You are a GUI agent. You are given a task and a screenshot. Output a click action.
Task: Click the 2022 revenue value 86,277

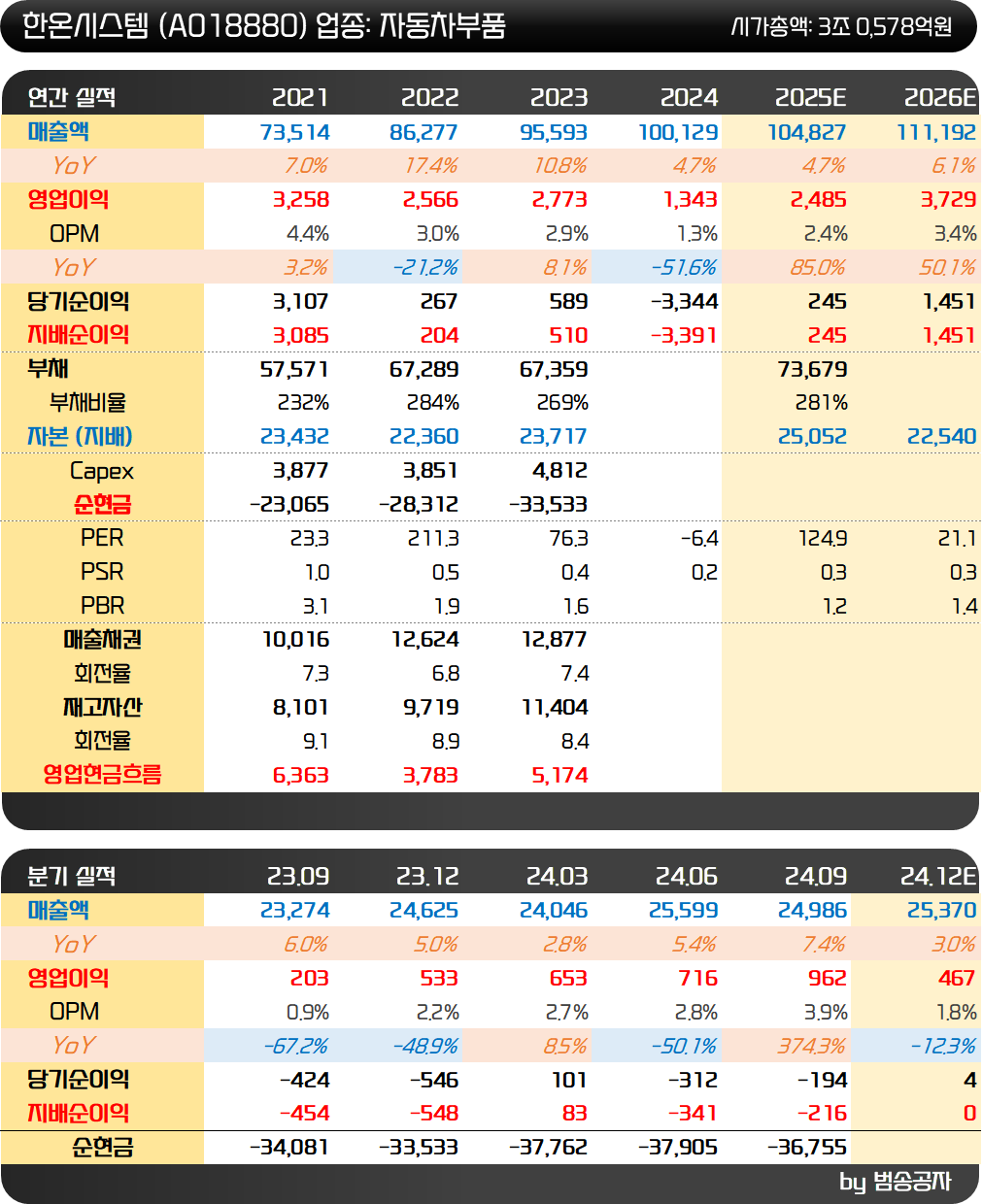[x=424, y=132]
